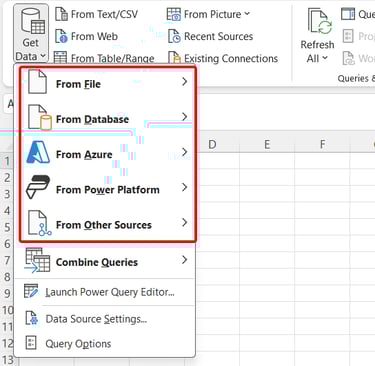
Task: Expand the From Power Platform submenu chevron
Action: tap(185, 187)
